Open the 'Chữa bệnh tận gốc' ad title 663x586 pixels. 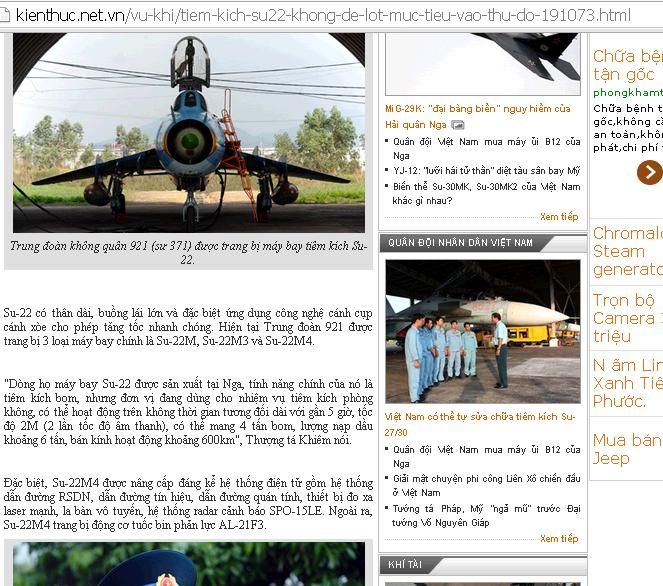click(627, 65)
